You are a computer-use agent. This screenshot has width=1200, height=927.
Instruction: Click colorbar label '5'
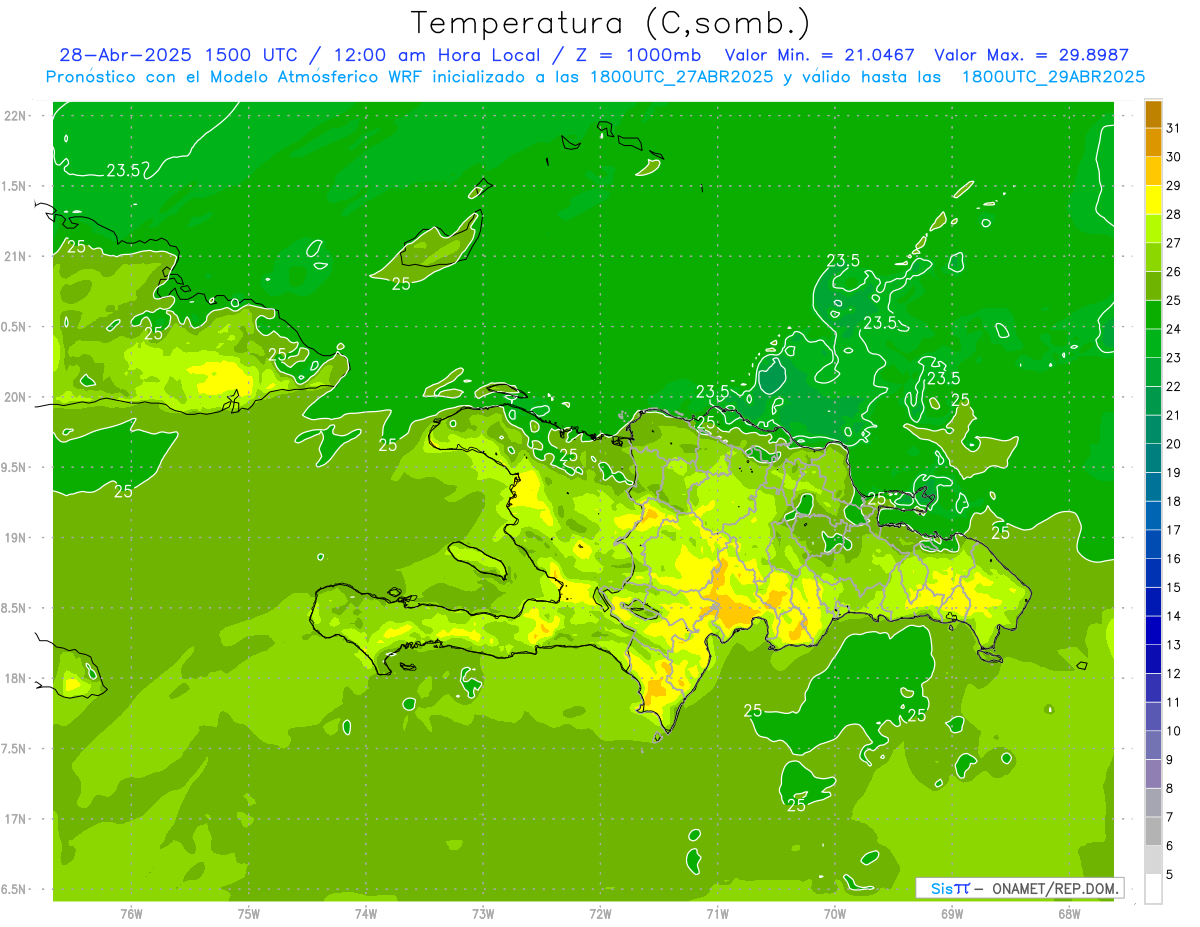tap(1170, 875)
